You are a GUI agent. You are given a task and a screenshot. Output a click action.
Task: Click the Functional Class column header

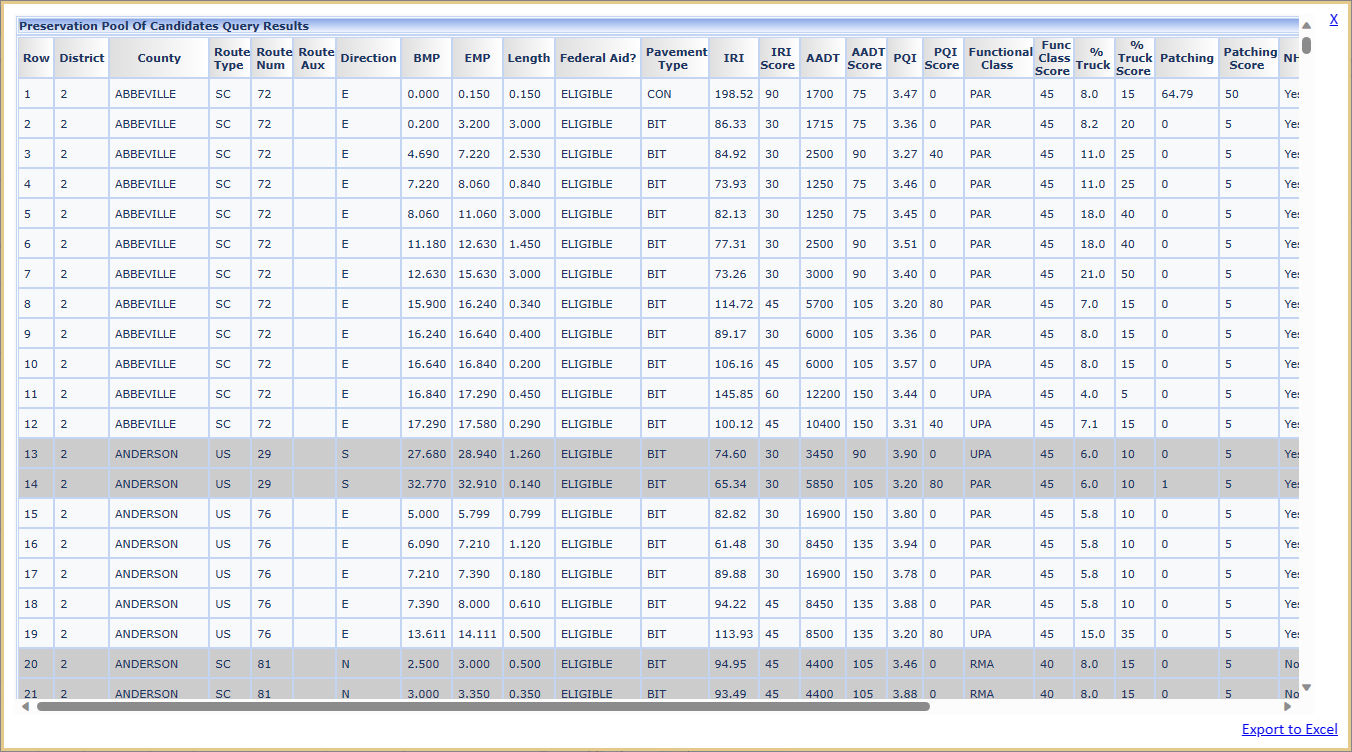tap(998, 58)
